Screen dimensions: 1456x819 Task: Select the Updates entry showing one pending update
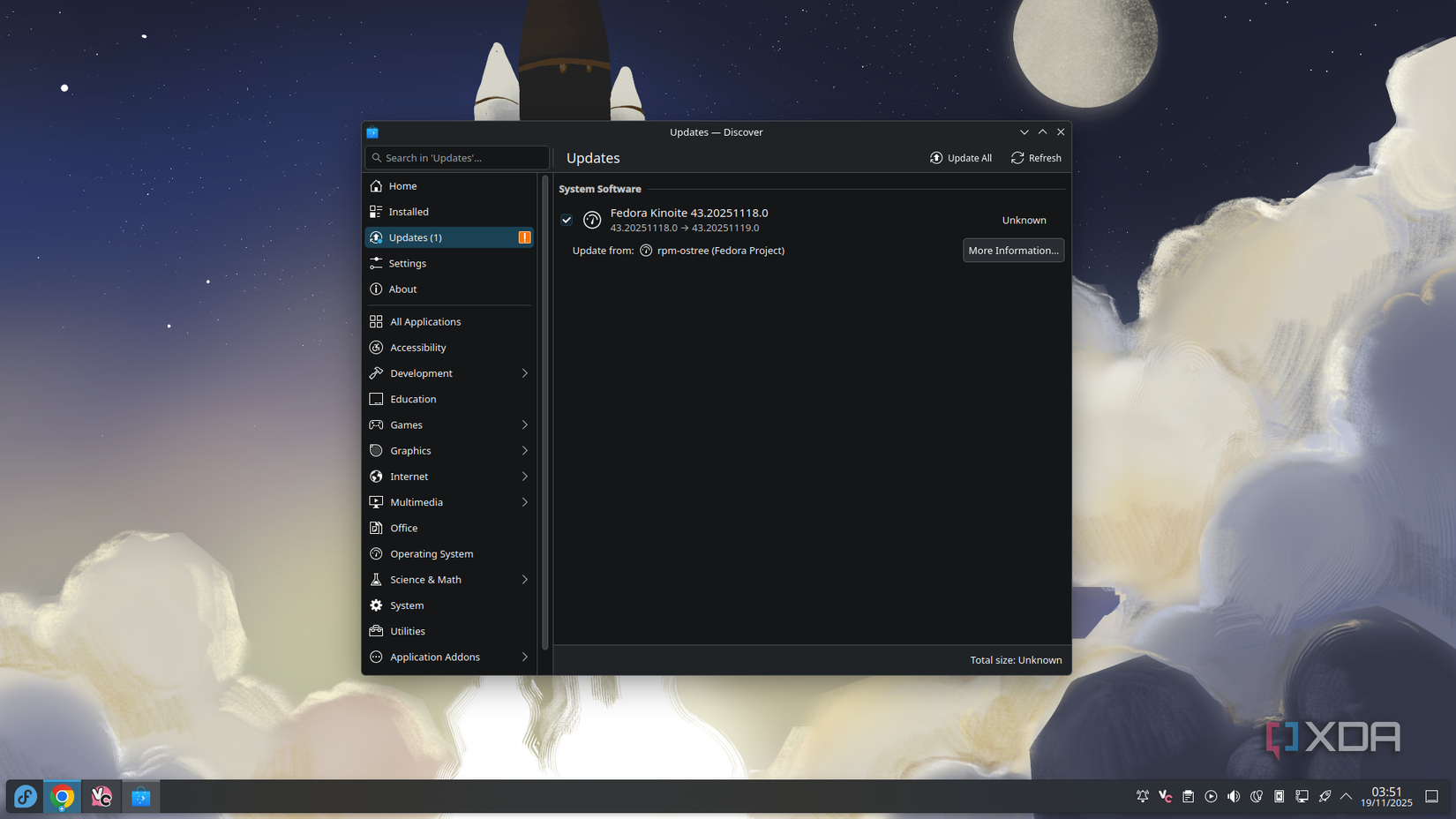tap(415, 237)
